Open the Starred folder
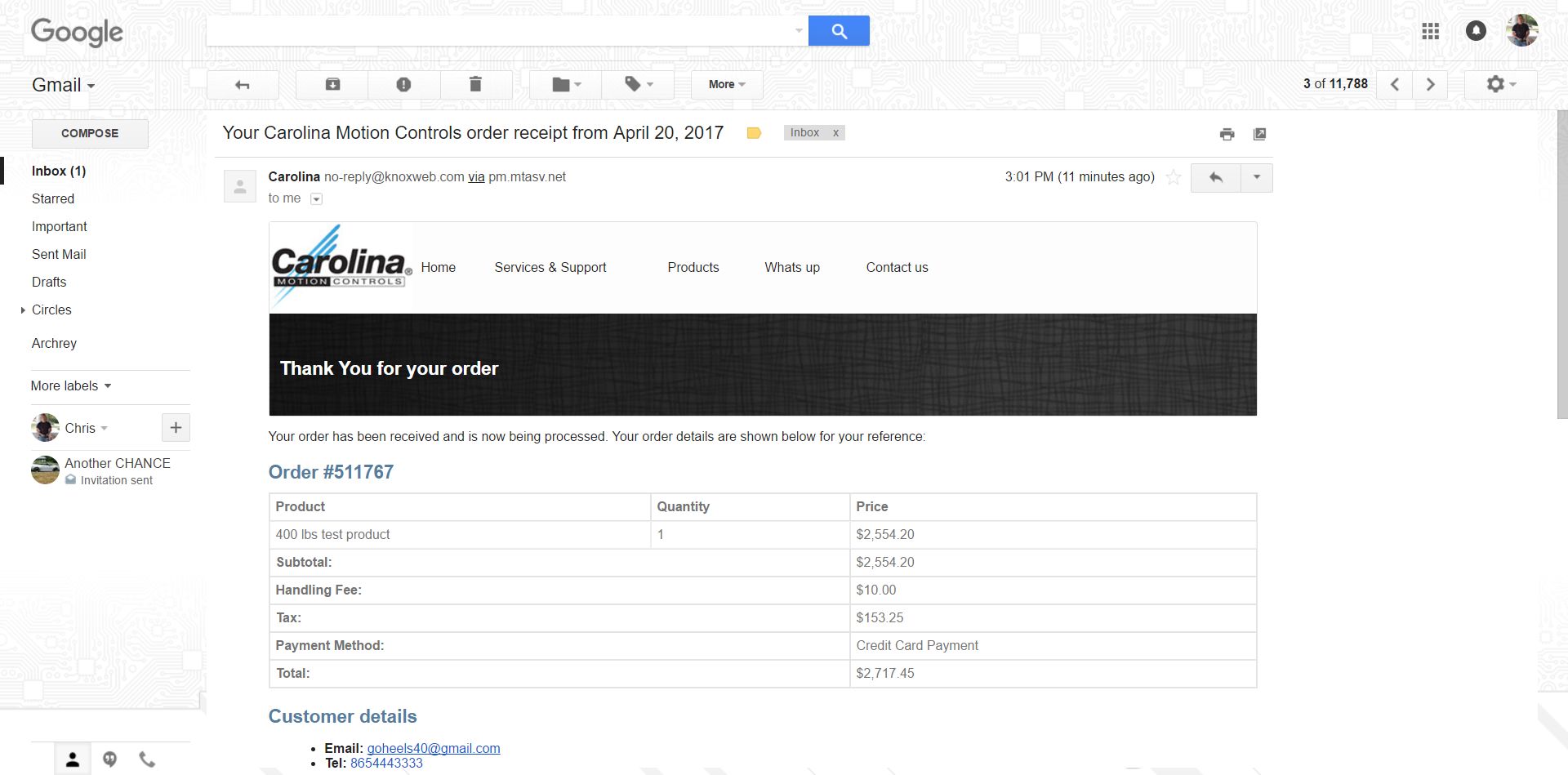Screen dimensions: 1568x775 coord(53,198)
